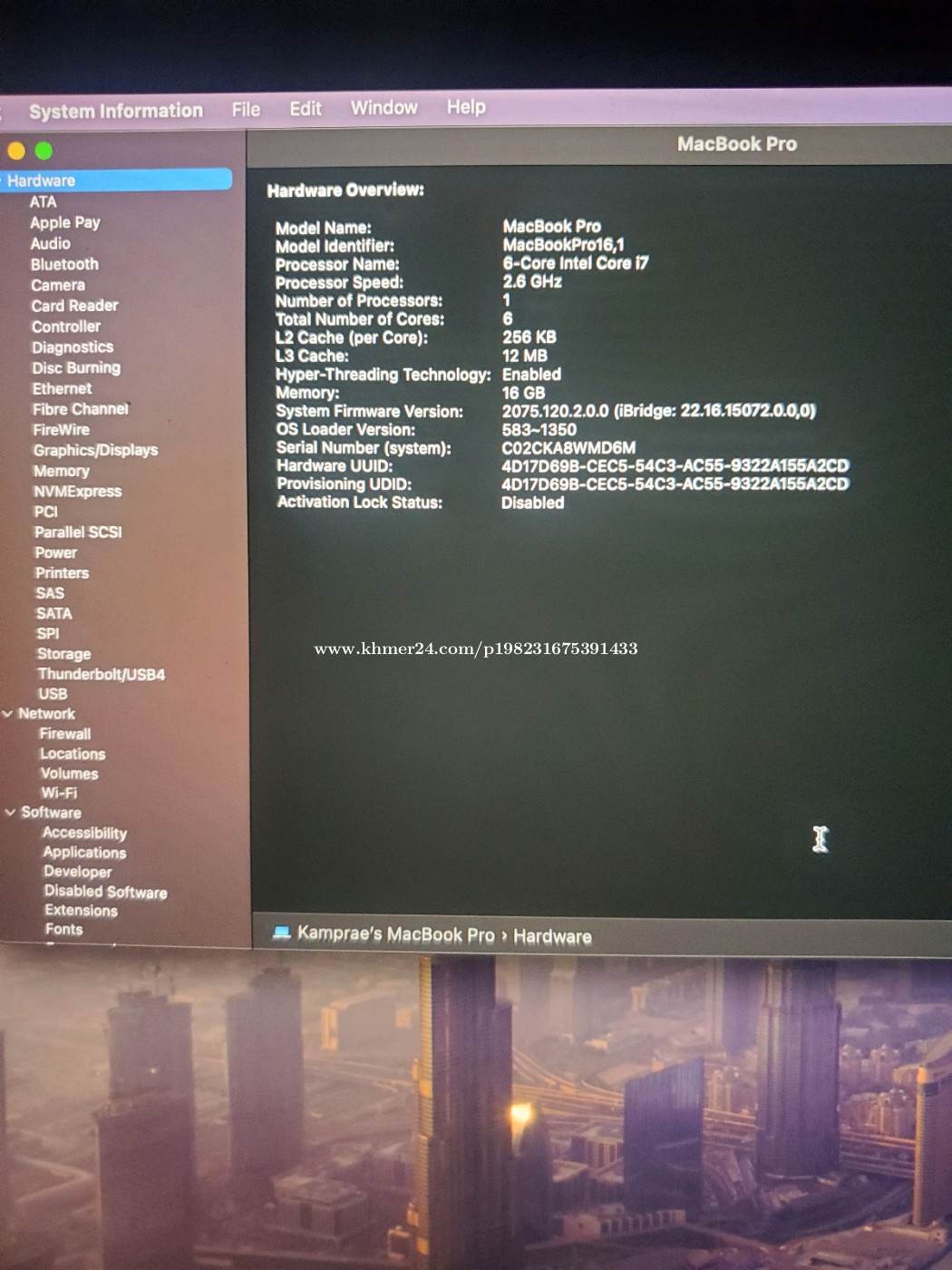Select Diagnostics in the sidebar
The height and width of the screenshot is (1270, 952).
coord(73,347)
